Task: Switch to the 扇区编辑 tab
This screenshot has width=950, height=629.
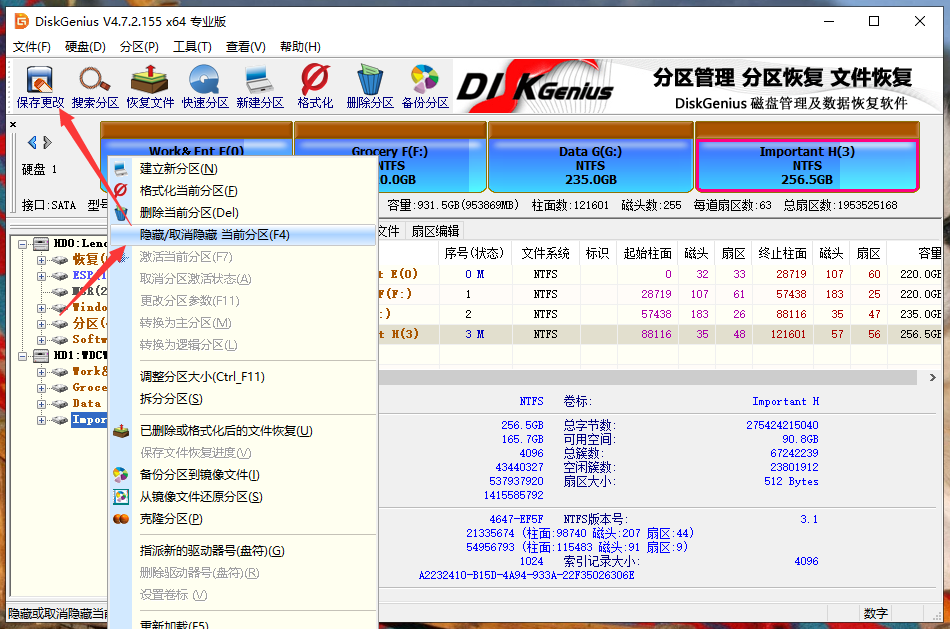Action: point(435,231)
